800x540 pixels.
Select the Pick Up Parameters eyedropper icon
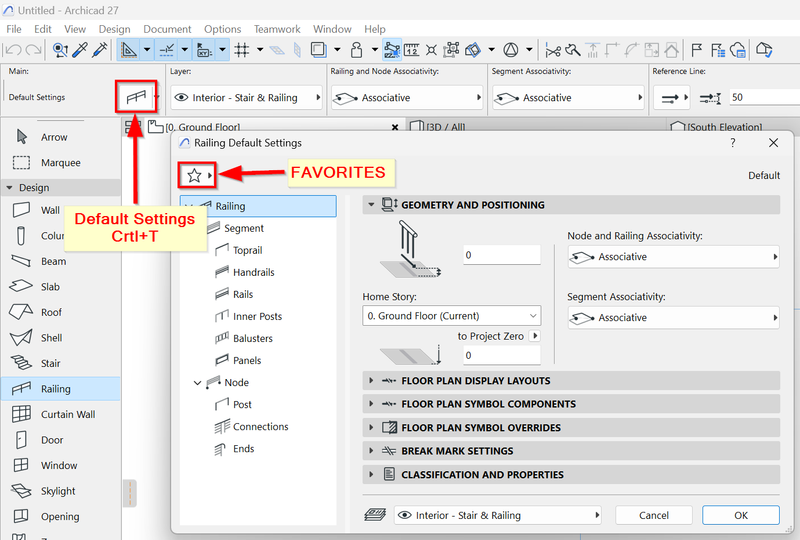[x=81, y=50]
